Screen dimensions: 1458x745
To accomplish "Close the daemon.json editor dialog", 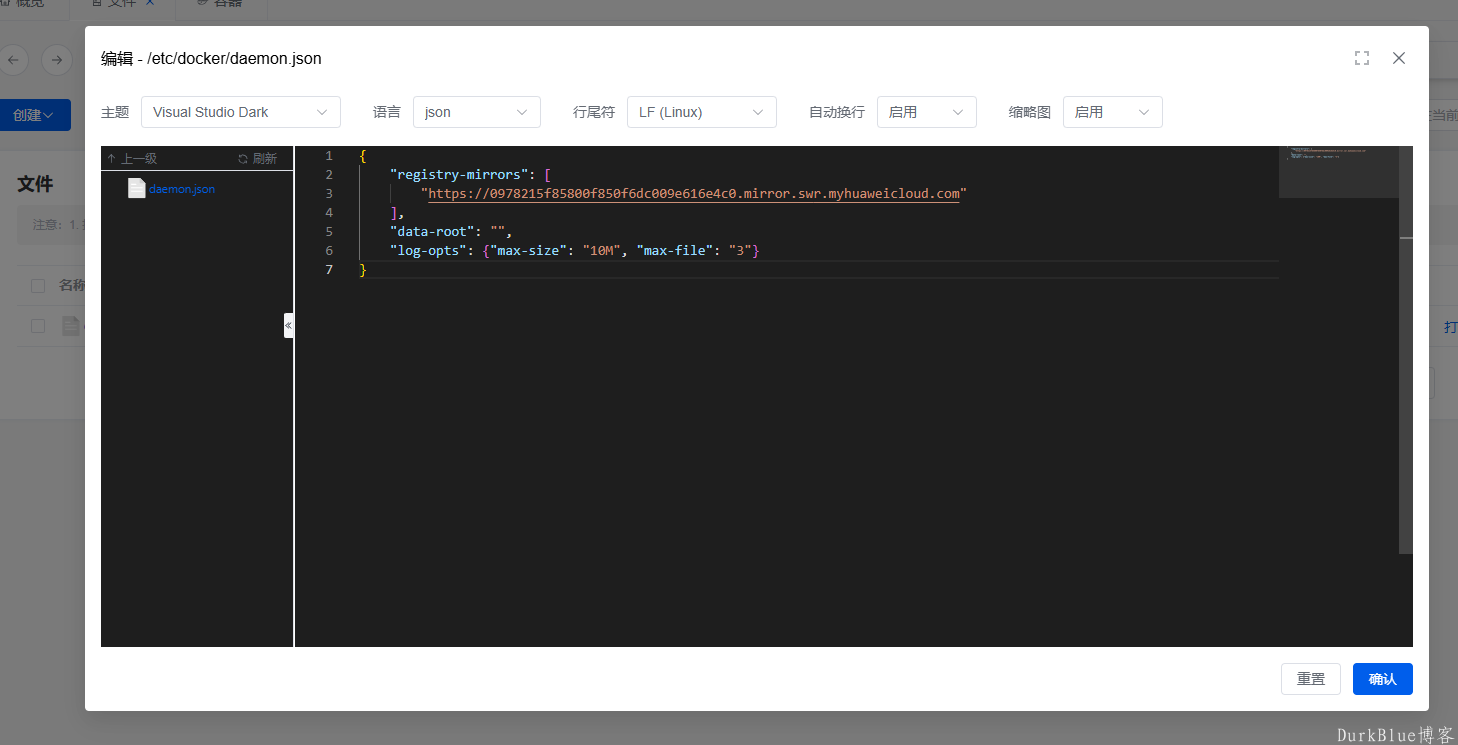I will point(1399,58).
